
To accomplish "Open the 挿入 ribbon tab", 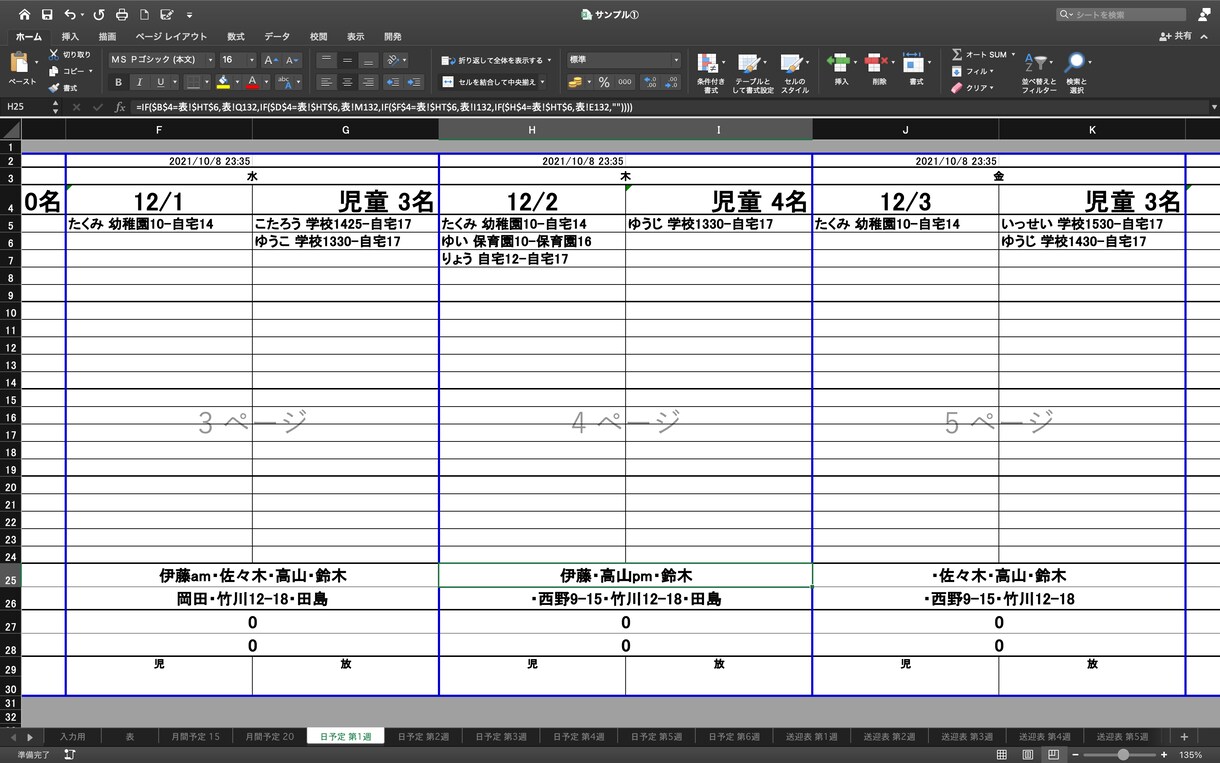I will [x=70, y=36].
